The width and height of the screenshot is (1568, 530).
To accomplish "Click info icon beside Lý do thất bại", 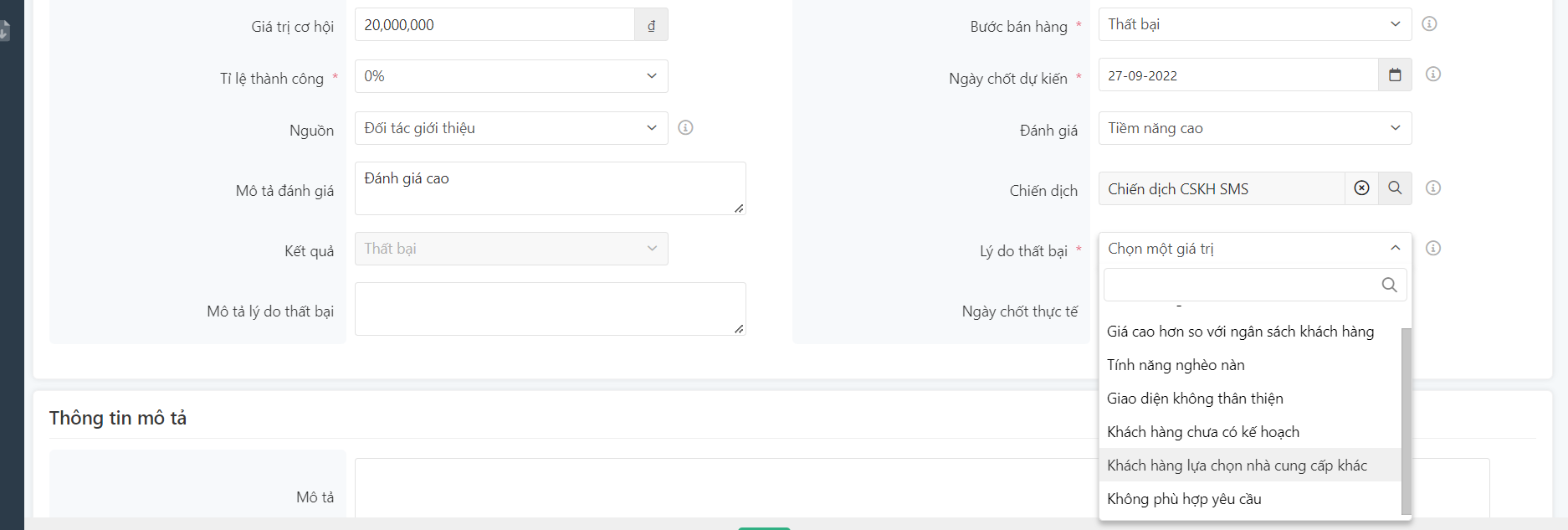I will [x=1432, y=249].
